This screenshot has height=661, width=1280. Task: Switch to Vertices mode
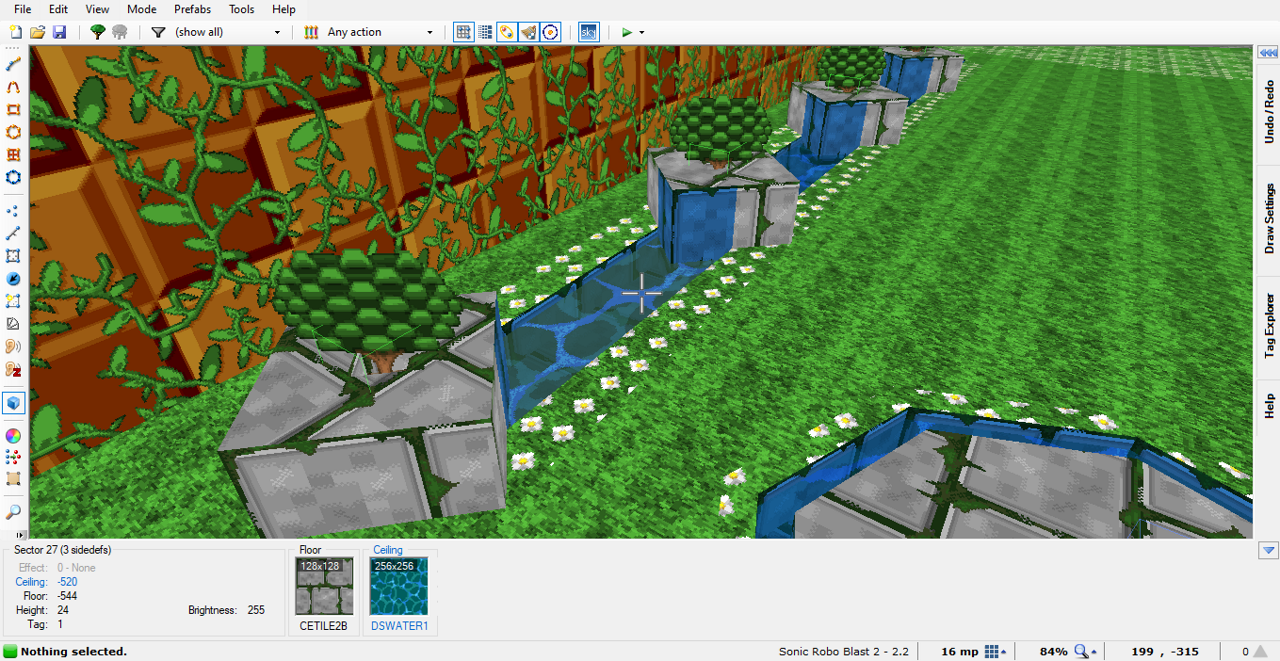(13, 211)
